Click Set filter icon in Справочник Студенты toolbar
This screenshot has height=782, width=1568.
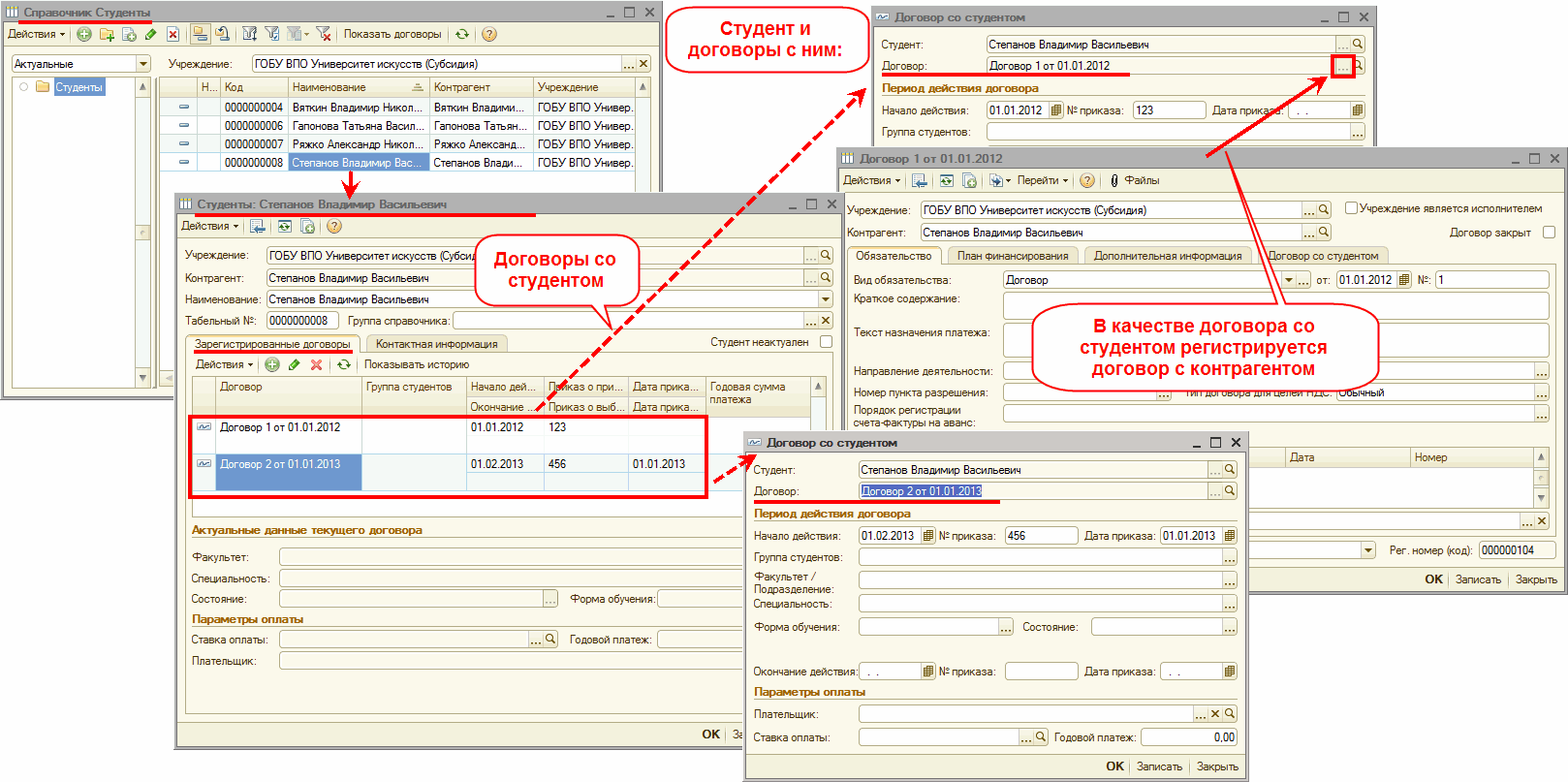[249, 34]
